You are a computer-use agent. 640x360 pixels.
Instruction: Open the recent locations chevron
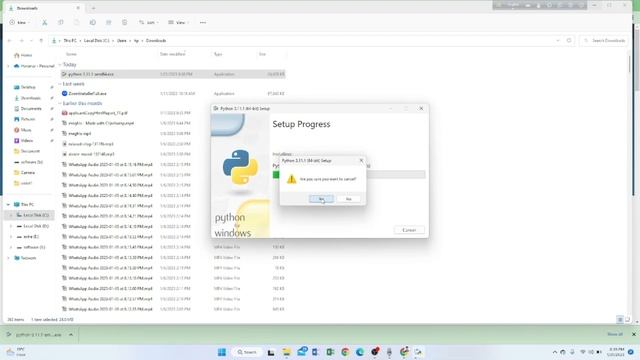[31, 40]
